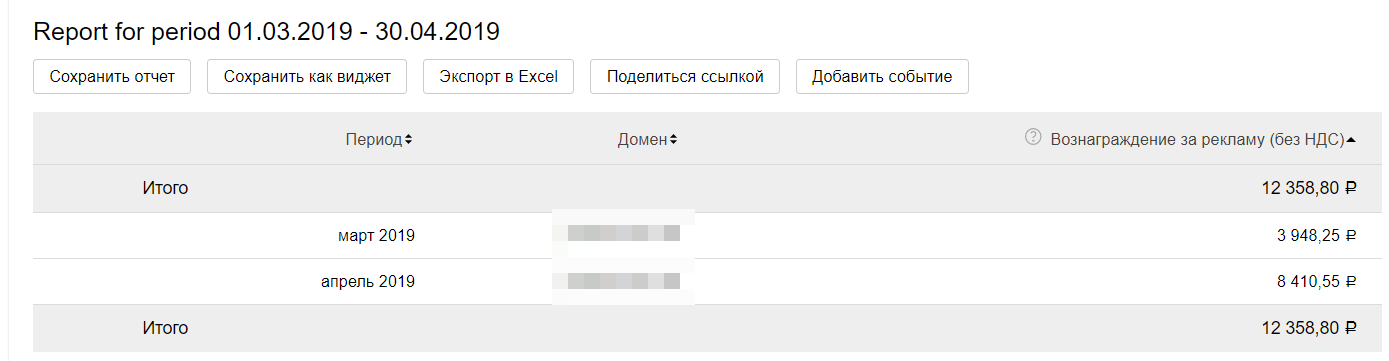Sort by Домен column arrows
The width and height of the screenshot is (1389, 361).
coord(673,140)
